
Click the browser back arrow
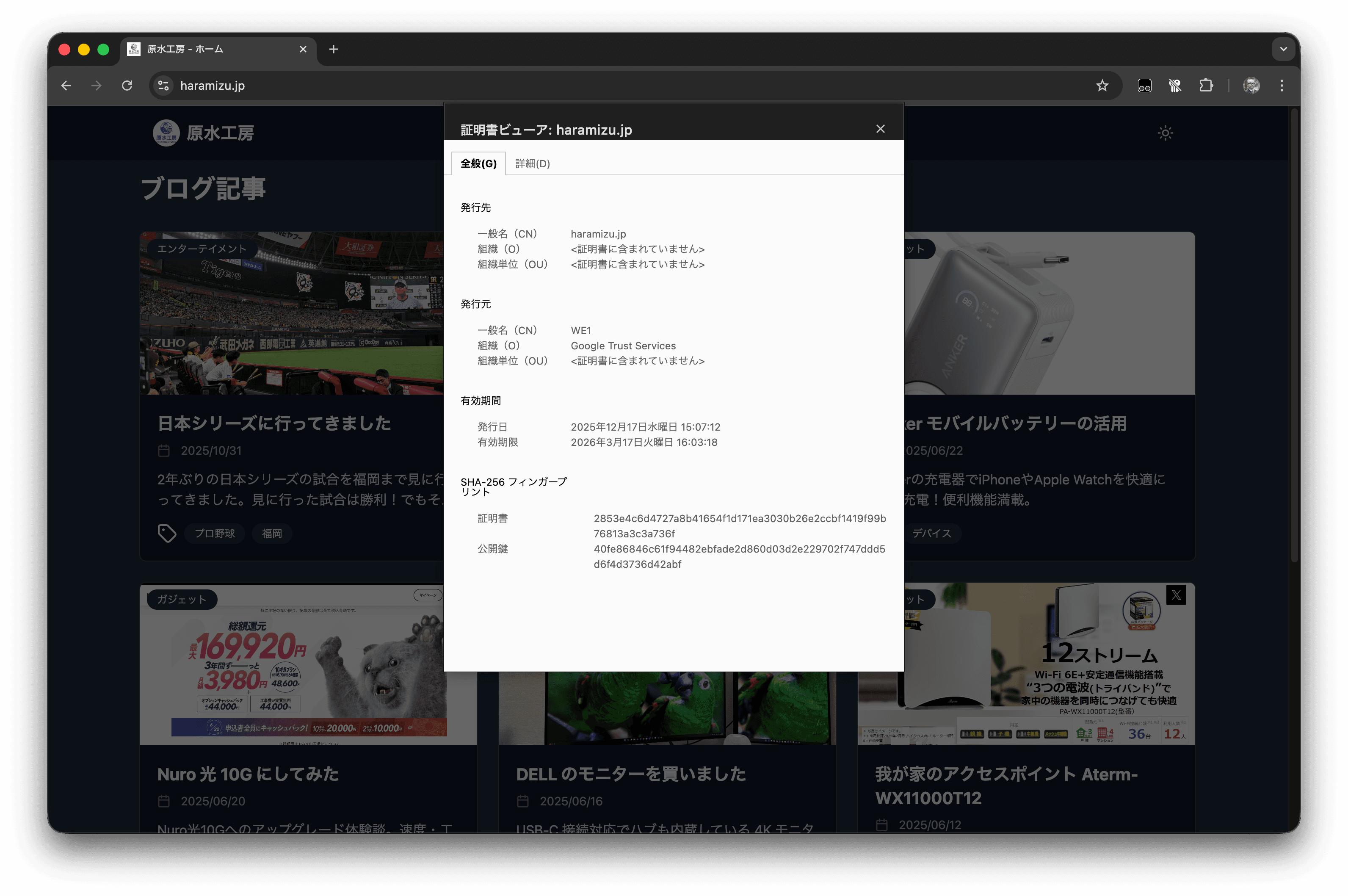(x=66, y=86)
